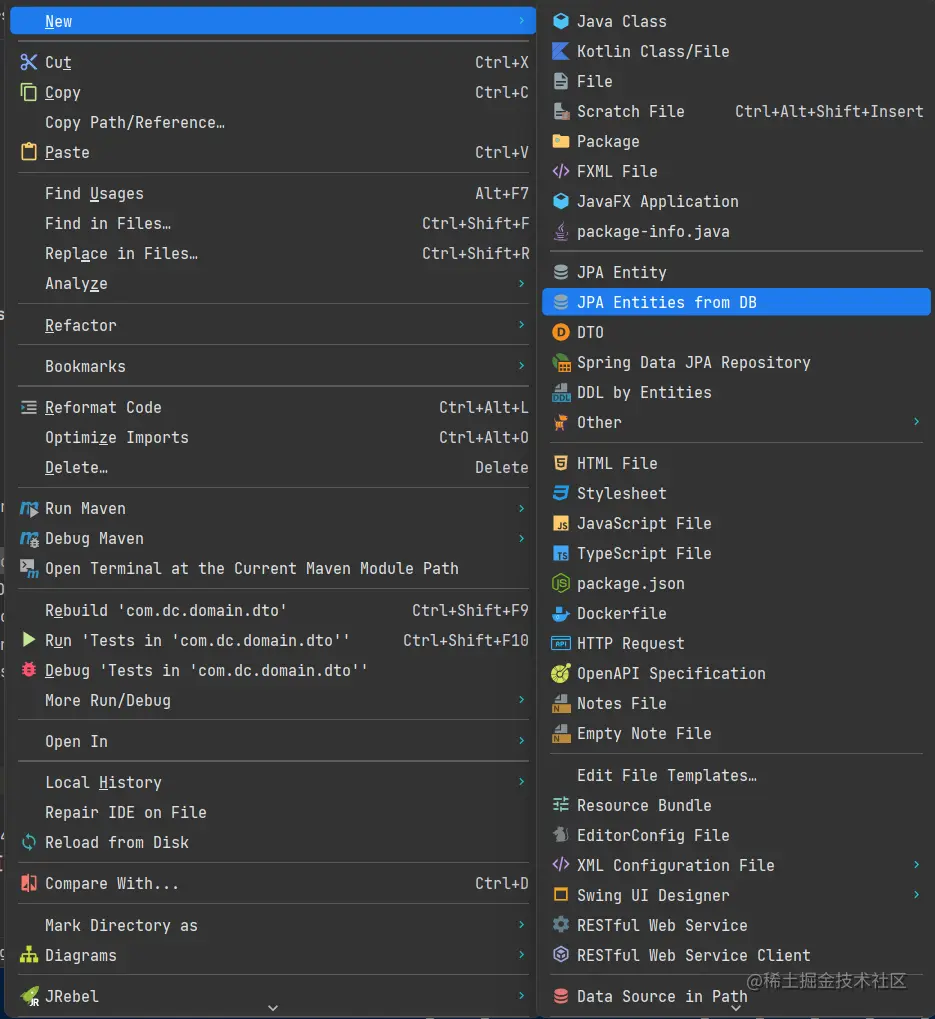Viewport: 935px width, 1019px height.
Task: Click the RESTful Web Service gear icon
Action: pos(560,925)
